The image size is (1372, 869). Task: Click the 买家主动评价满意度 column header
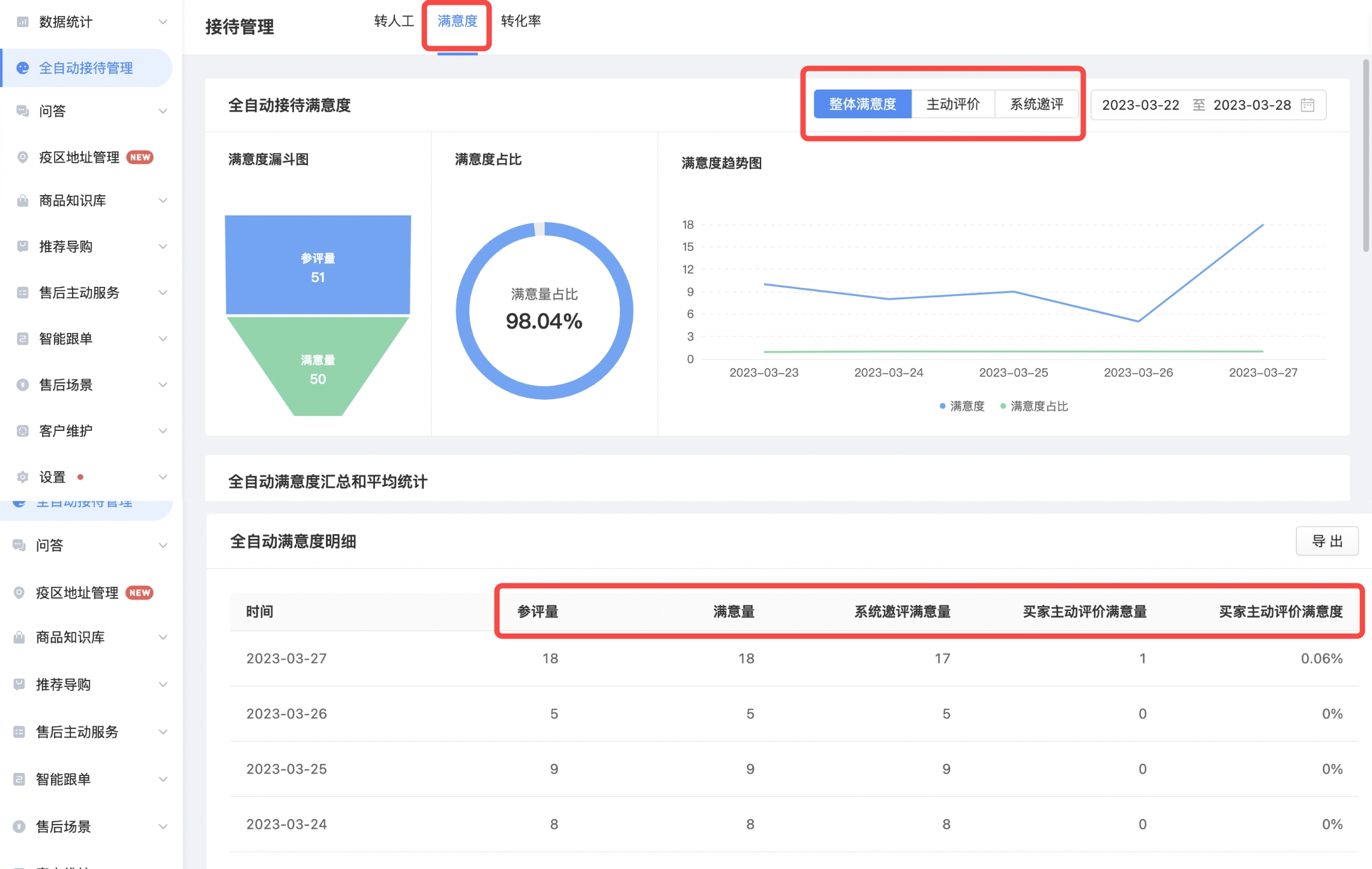click(x=1281, y=612)
